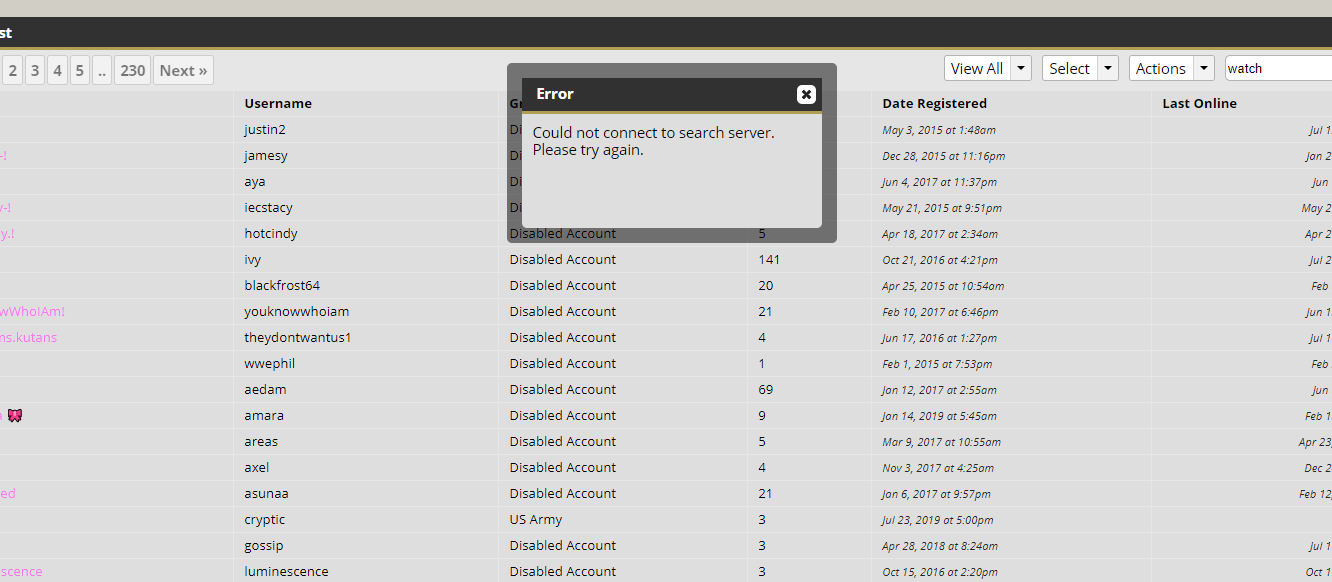The image size is (1332, 582).
Task: Open cryptic's user profile
Action: coord(264,519)
